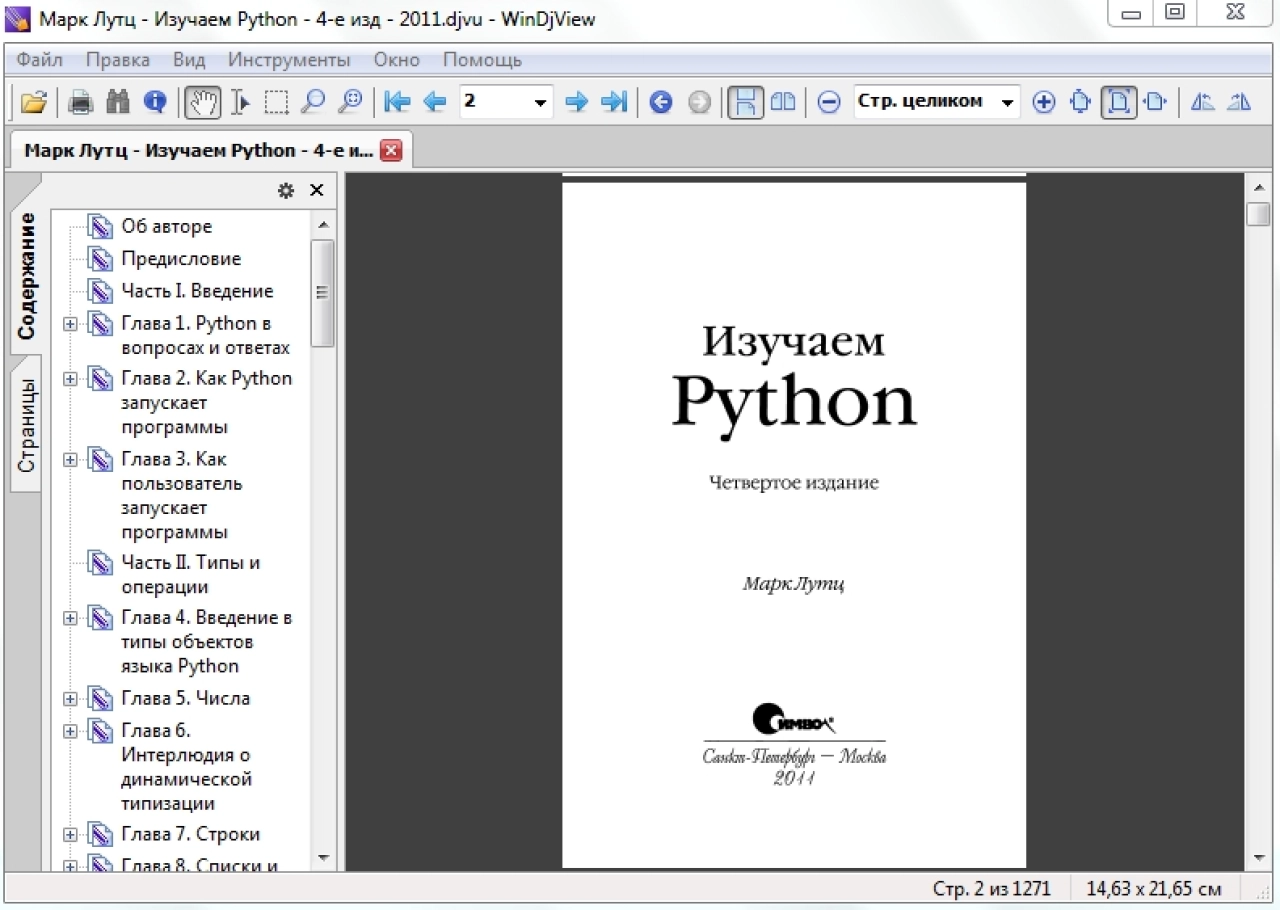
Task: Expand Глава 5. Числа node
Action: (70, 699)
